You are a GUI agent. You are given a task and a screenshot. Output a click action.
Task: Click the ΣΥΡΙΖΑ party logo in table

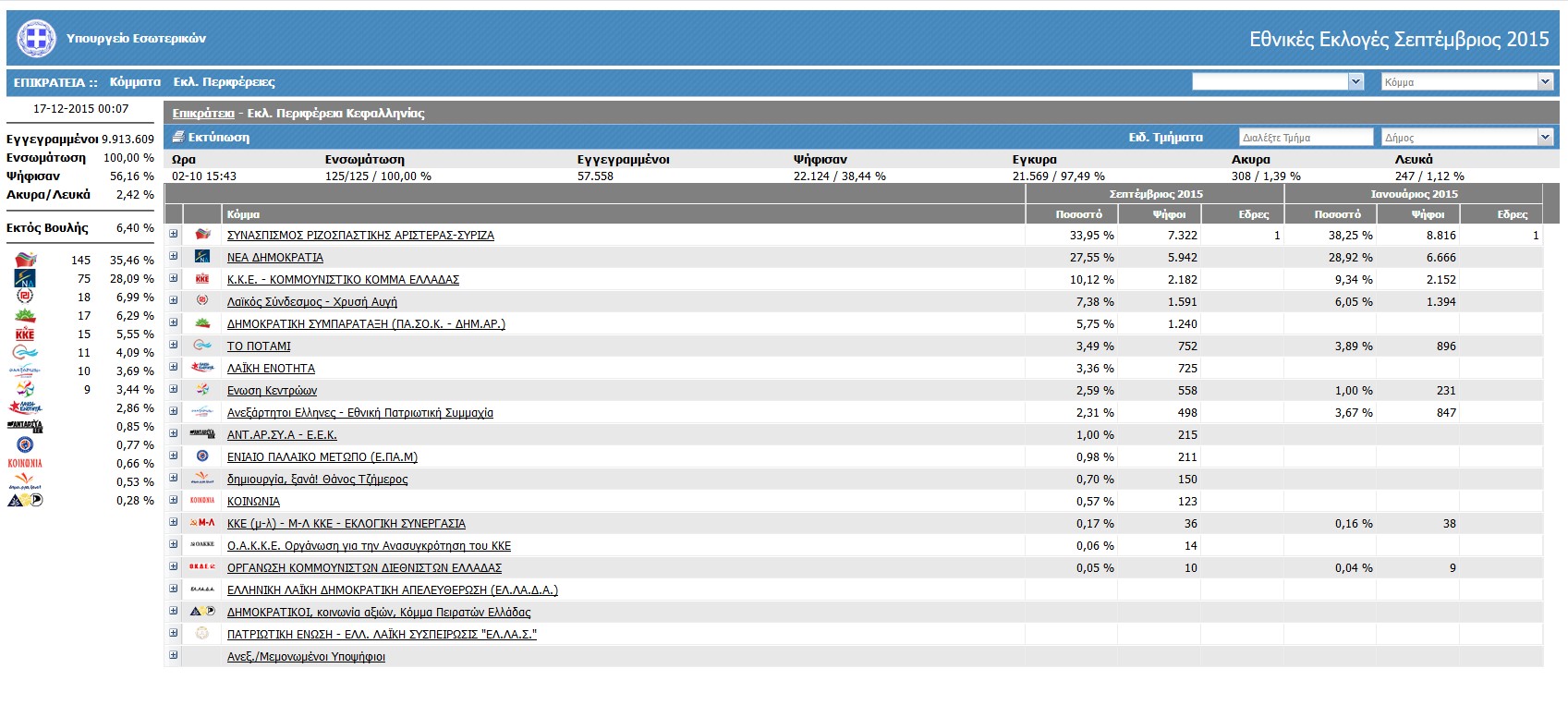202,235
